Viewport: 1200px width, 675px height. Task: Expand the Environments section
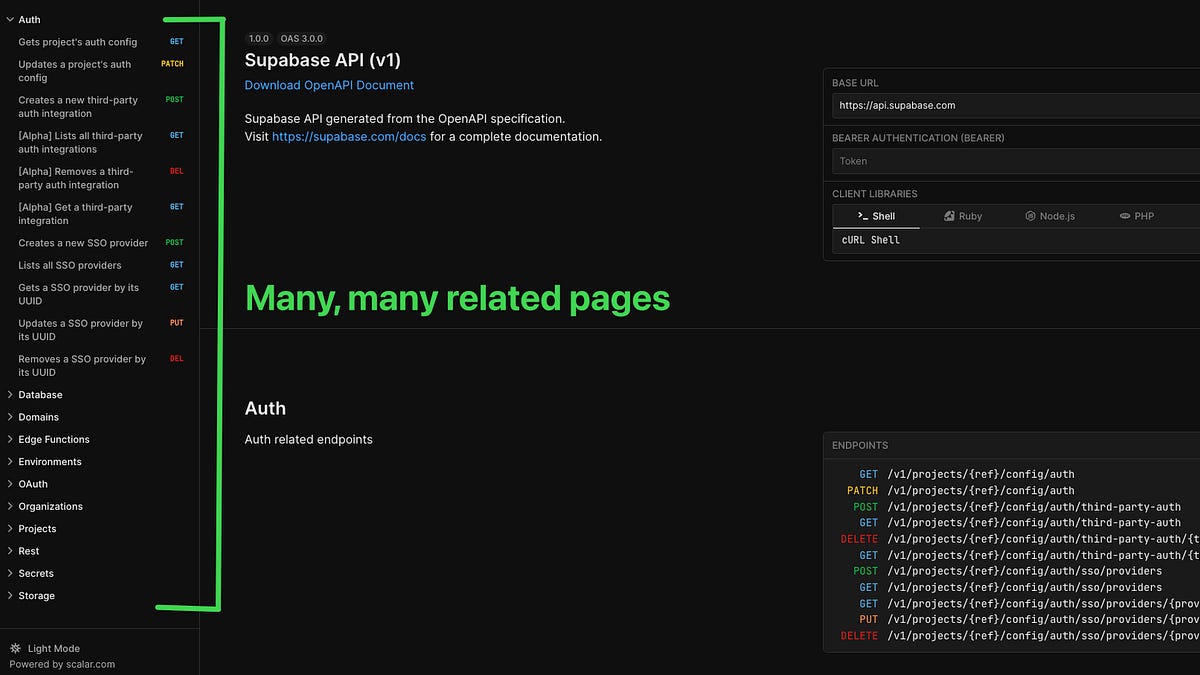tap(50, 462)
